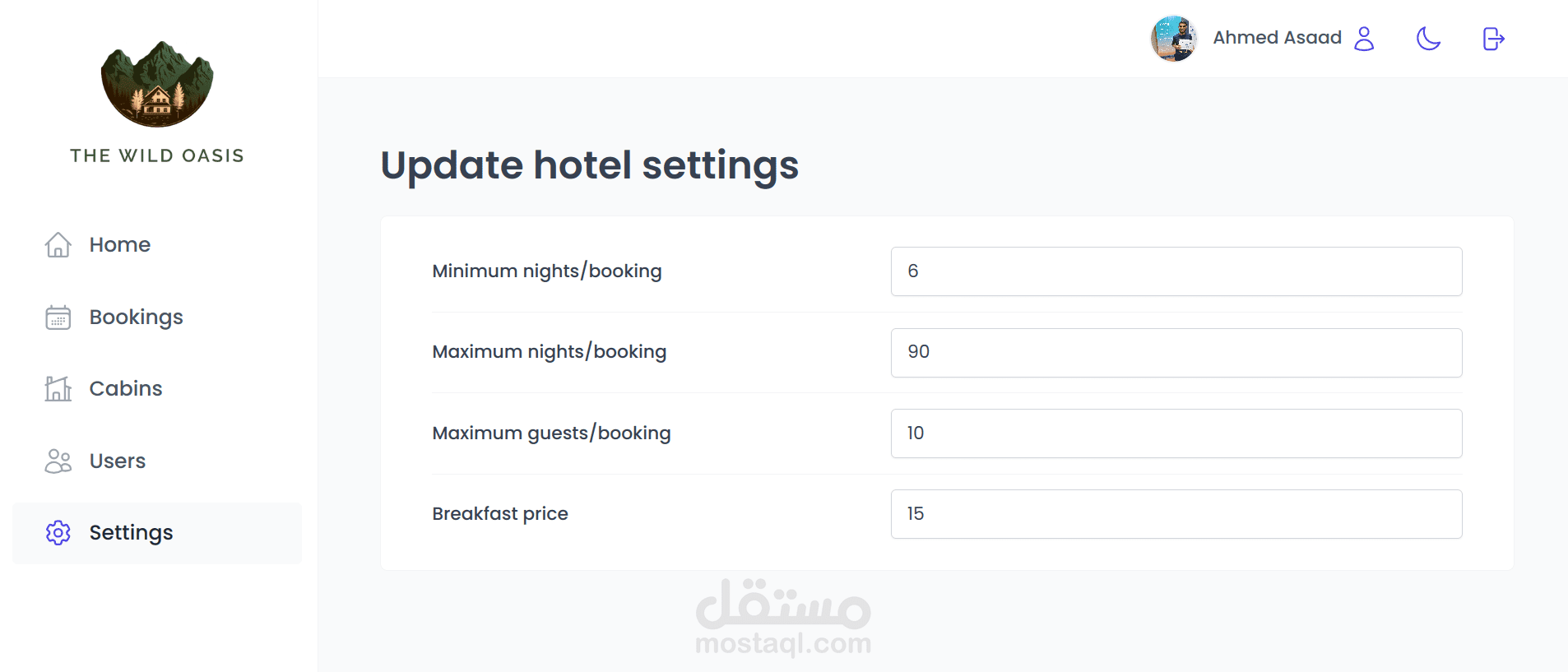Open account page via user icon
Viewport: 1568px width, 672px height.
1364,39
